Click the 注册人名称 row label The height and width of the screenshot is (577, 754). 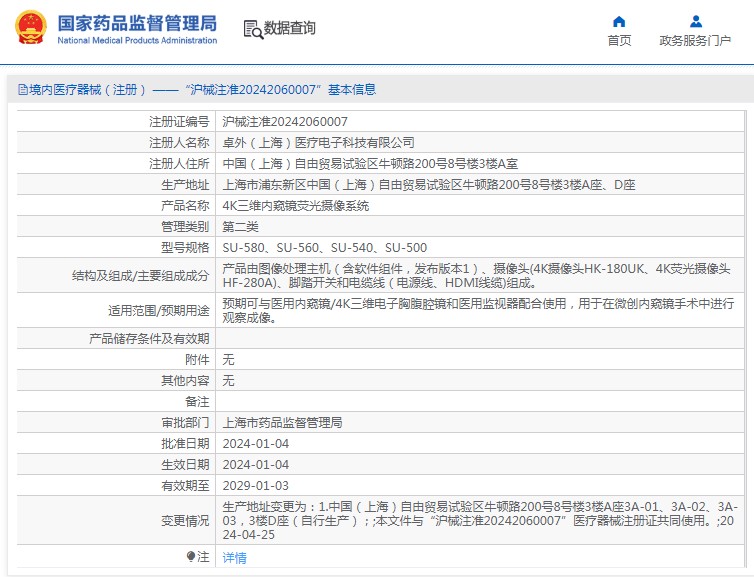click(x=179, y=143)
